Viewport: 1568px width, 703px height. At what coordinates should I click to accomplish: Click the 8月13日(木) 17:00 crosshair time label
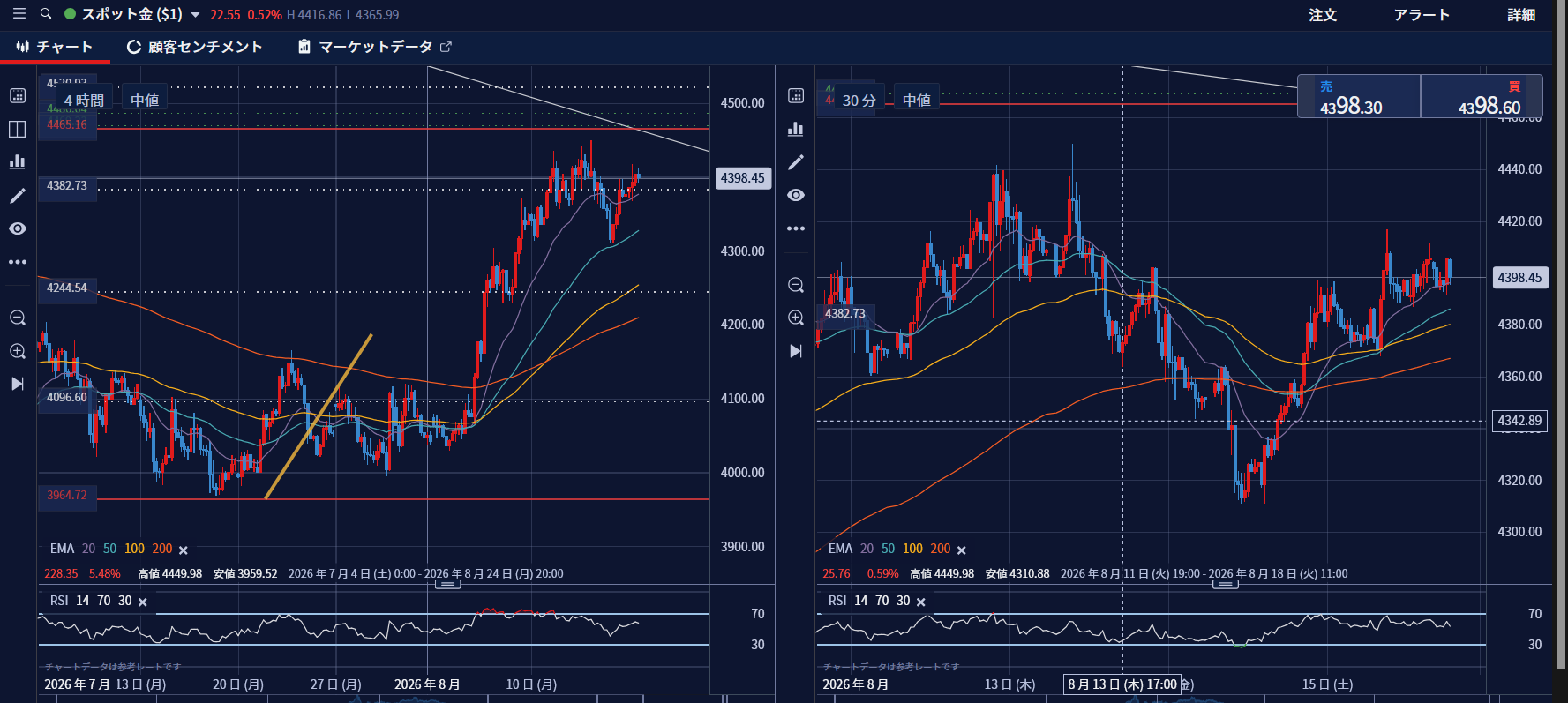(1122, 684)
